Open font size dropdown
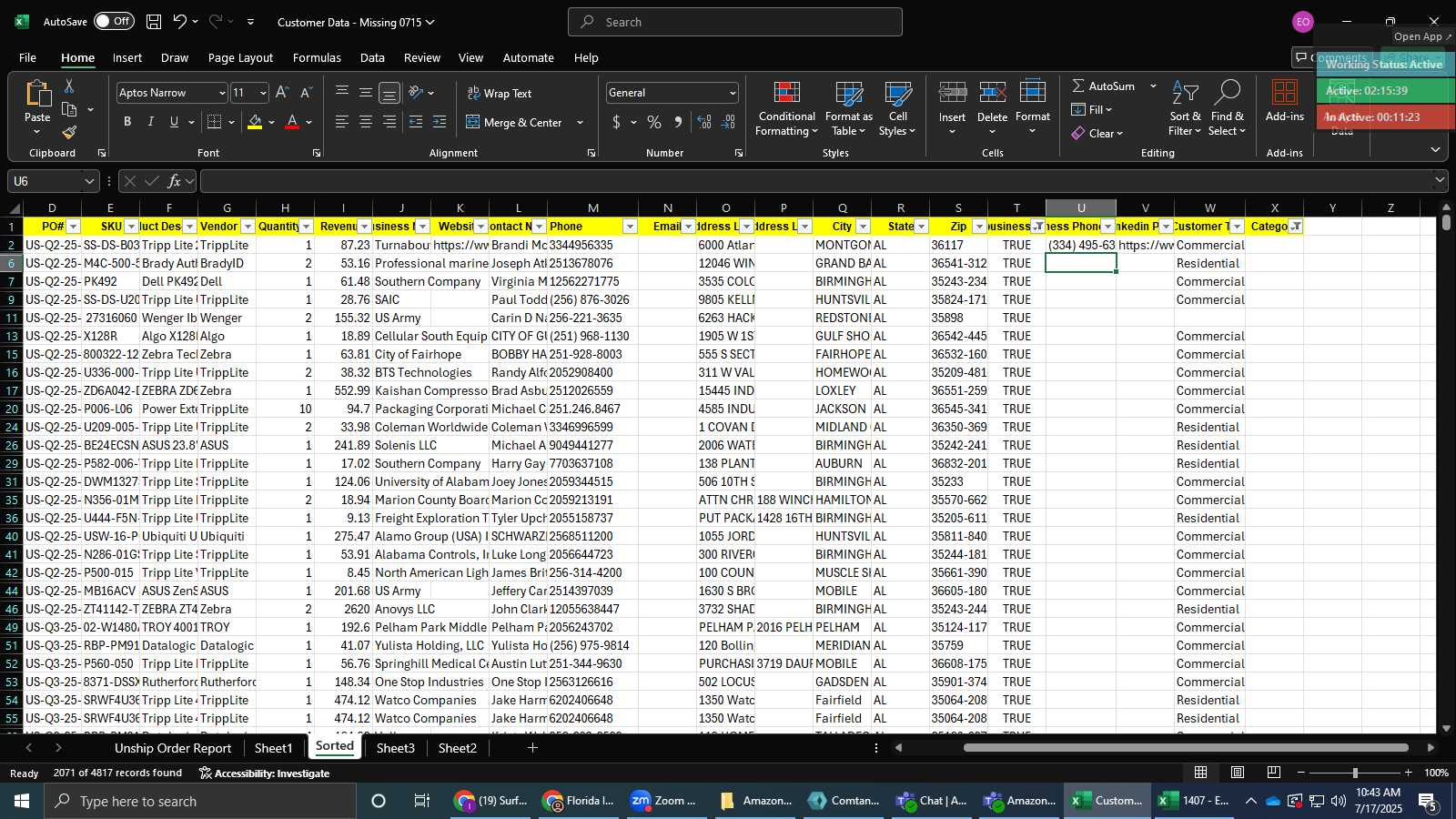The height and width of the screenshot is (819, 1456). point(263,93)
